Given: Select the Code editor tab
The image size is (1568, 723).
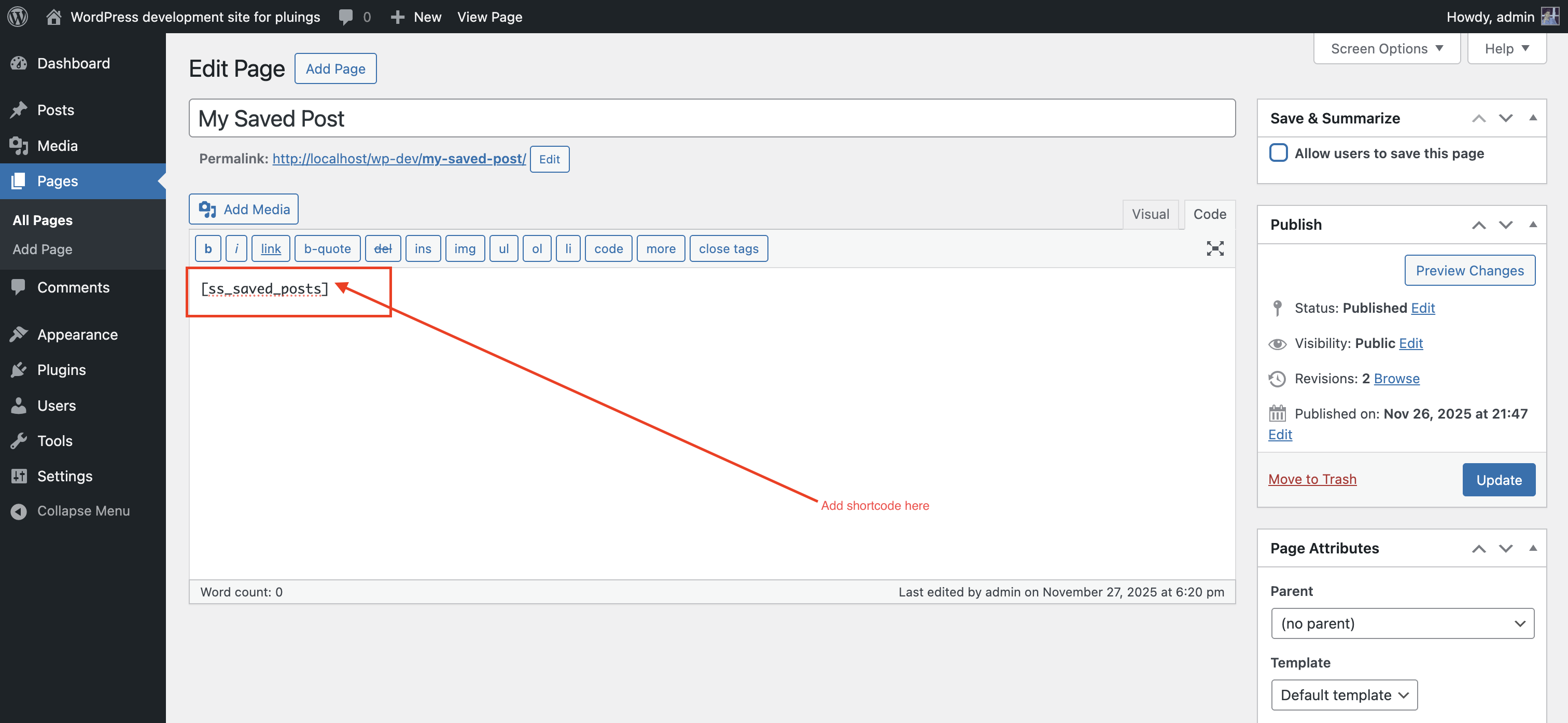Looking at the screenshot, I should click(1209, 214).
